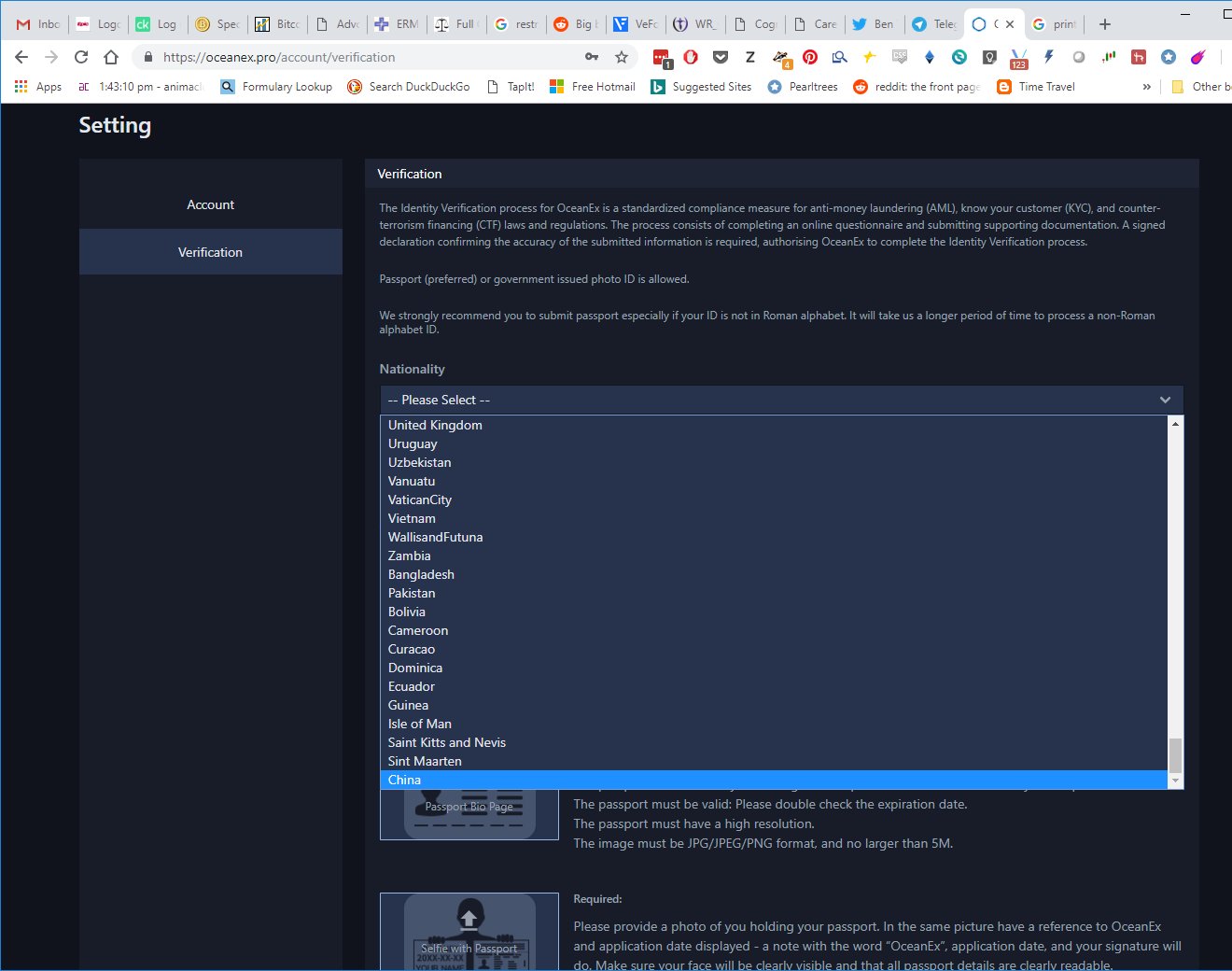Click the Z extension icon
The image size is (1232, 971).
pos(750,57)
